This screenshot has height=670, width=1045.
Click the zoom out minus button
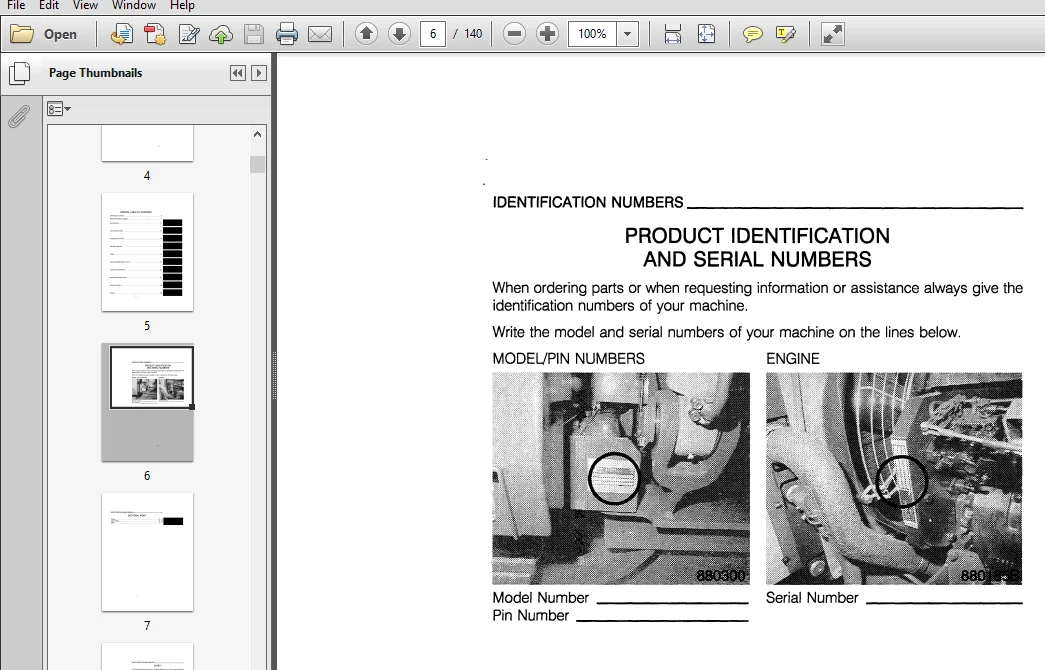click(x=514, y=33)
